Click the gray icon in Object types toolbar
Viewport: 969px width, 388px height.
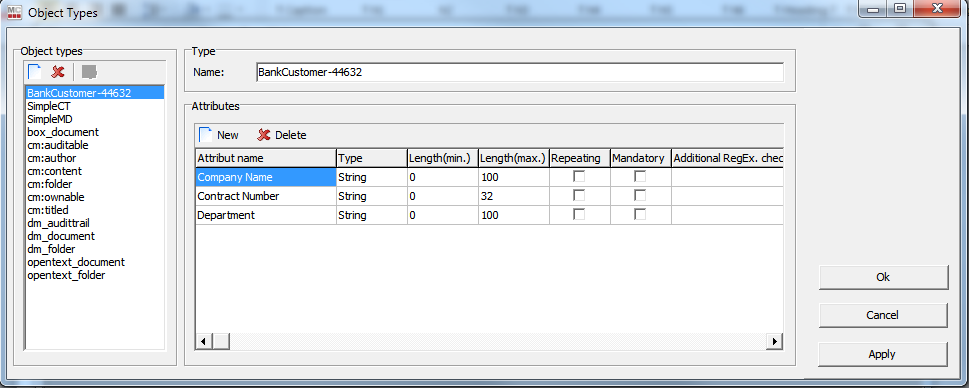click(90, 72)
